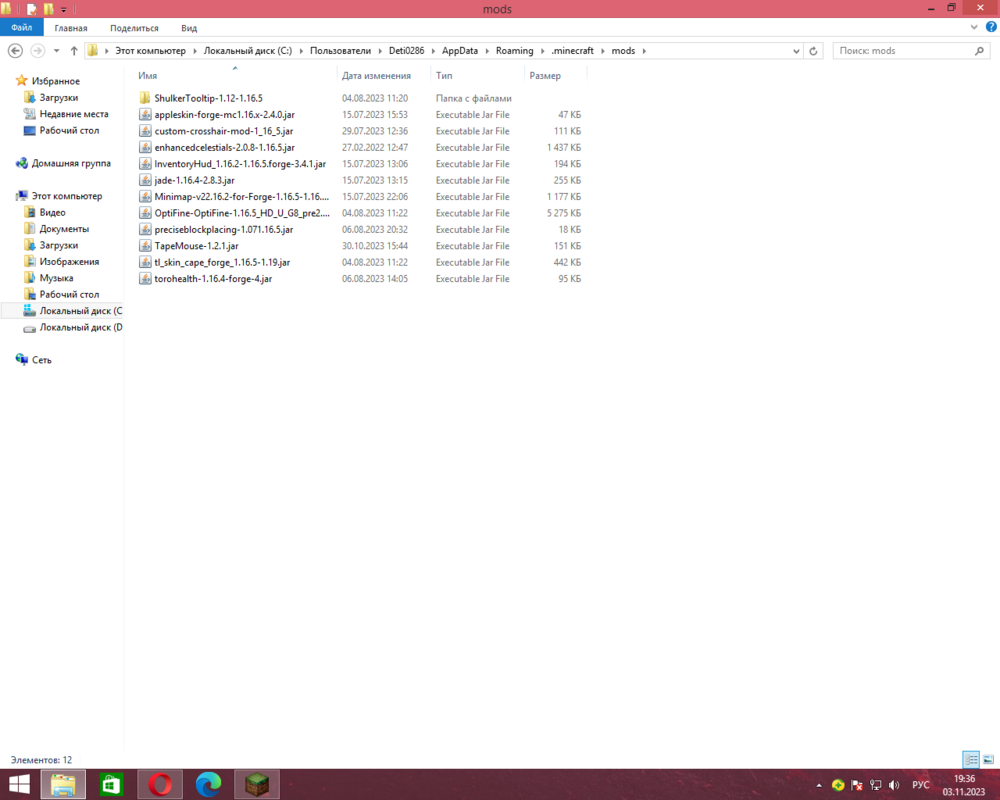The image size is (1000, 800).
Task: Open Minecraft from the taskbar
Action: [x=257, y=784]
